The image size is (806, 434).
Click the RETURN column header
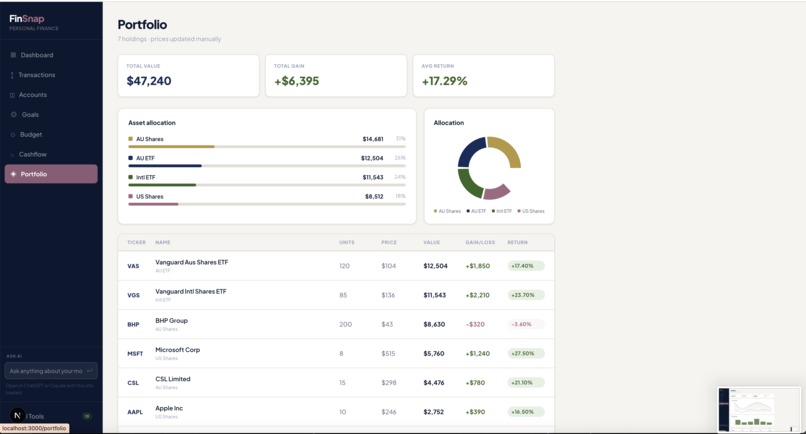pos(517,242)
